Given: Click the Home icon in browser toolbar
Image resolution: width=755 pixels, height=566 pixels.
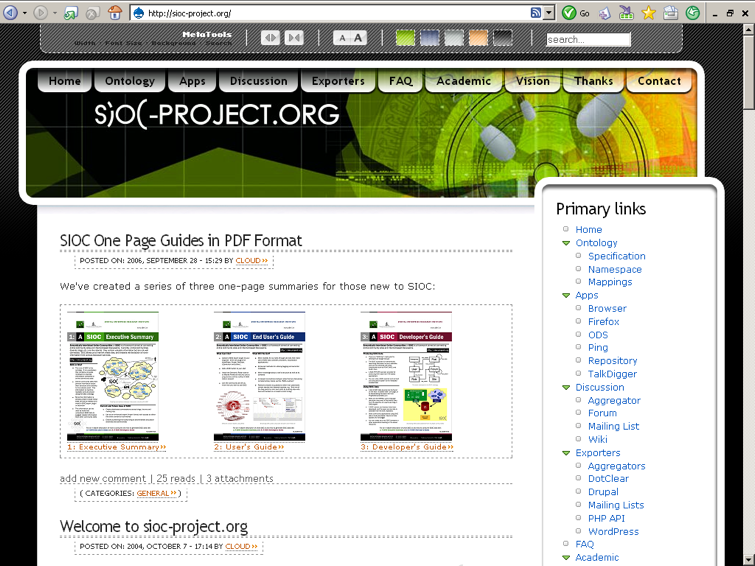Looking at the screenshot, I should point(115,13).
